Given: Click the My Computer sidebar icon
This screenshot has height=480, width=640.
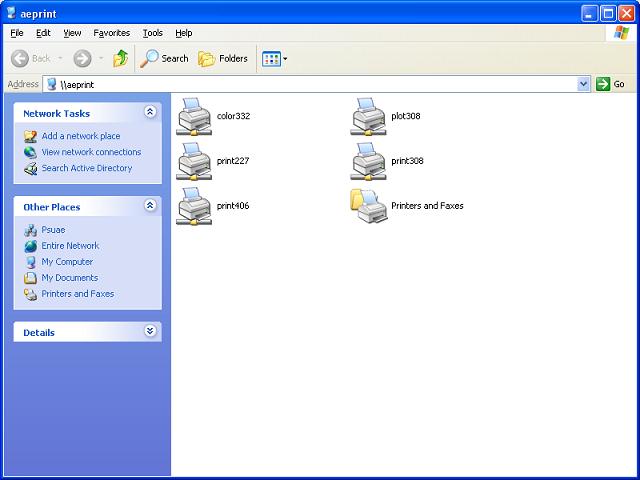Looking at the screenshot, I should 30,262.
